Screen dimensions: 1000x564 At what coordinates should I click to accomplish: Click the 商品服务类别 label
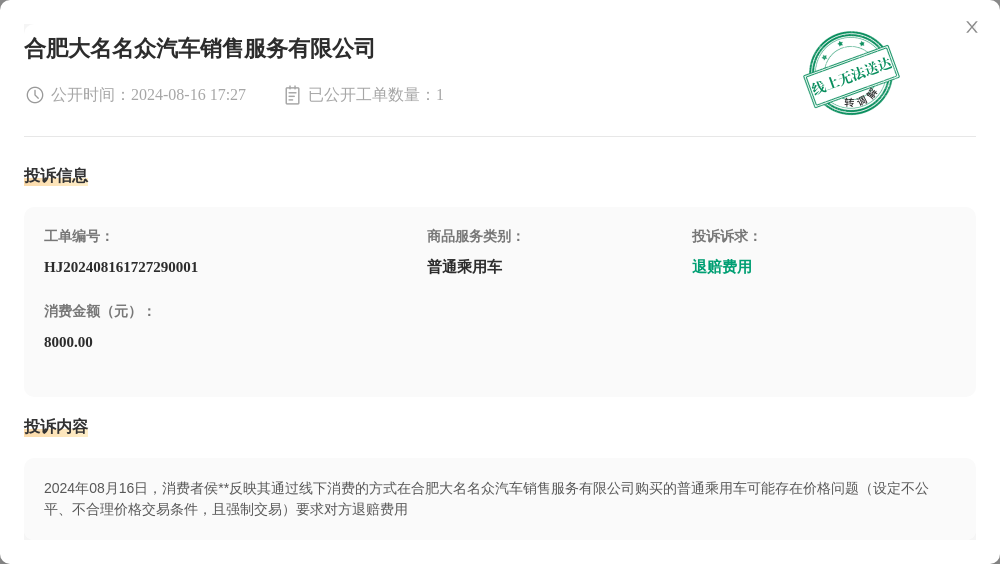tap(474, 236)
